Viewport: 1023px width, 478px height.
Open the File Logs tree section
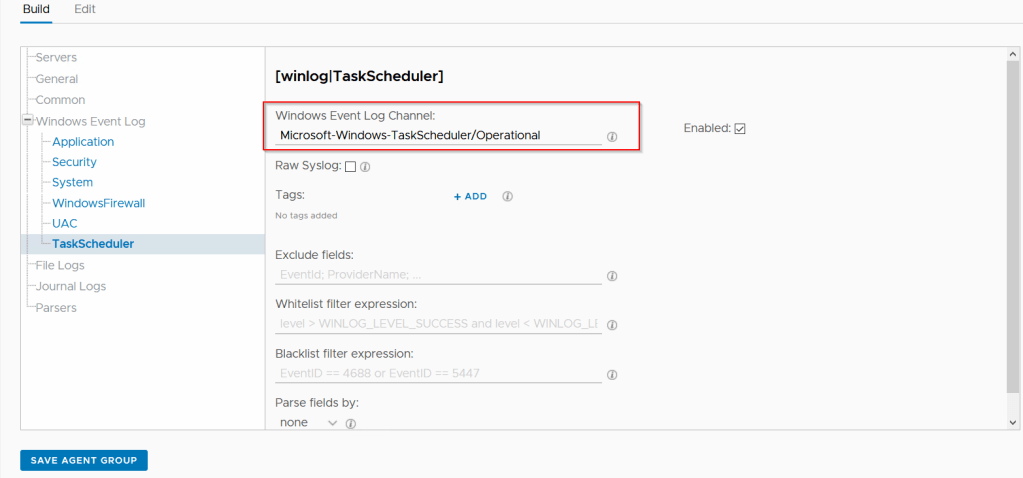(60, 265)
